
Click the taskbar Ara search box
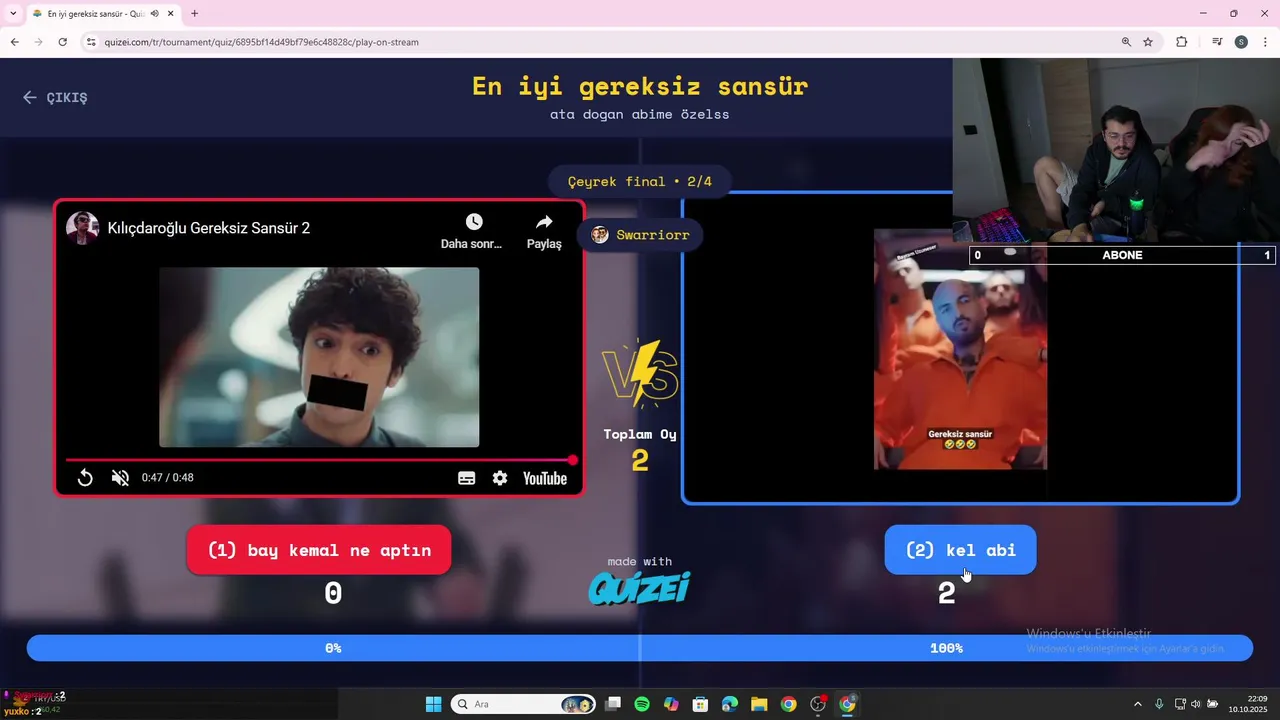click(x=525, y=704)
